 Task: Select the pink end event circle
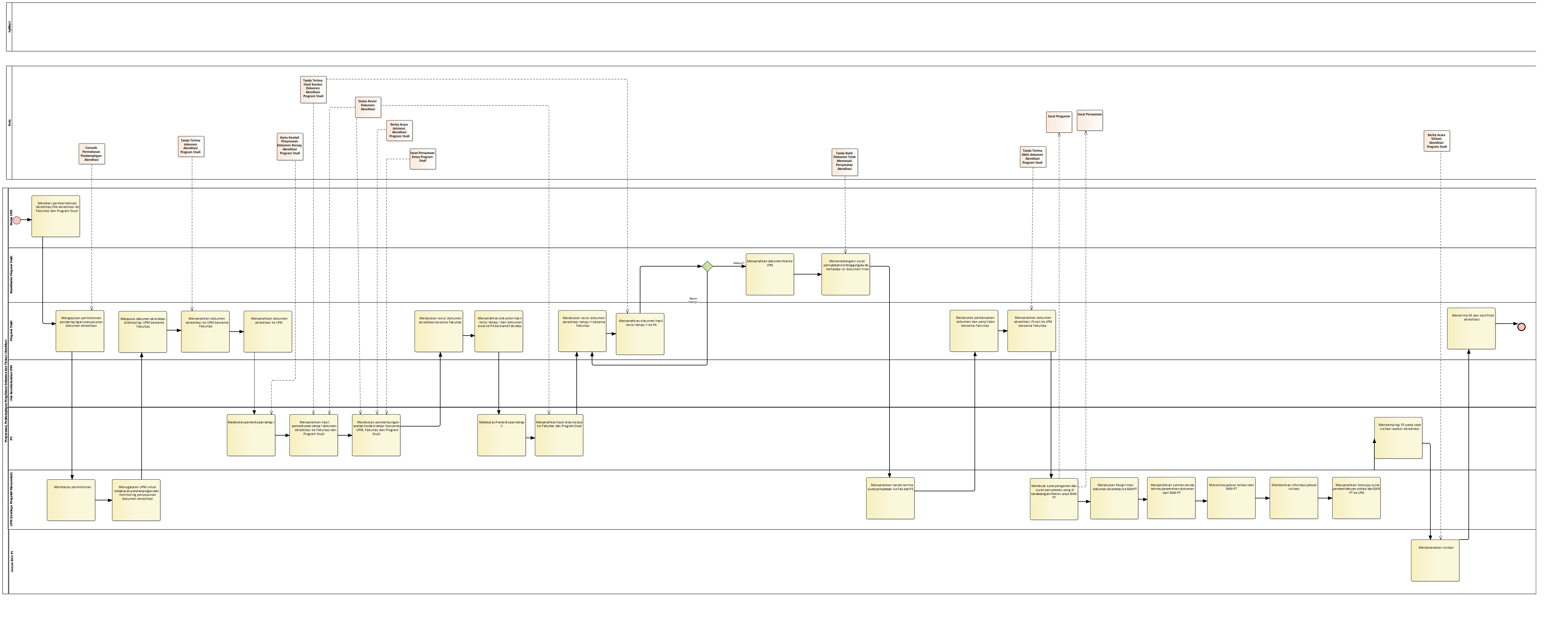pyautogui.click(x=1522, y=327)
